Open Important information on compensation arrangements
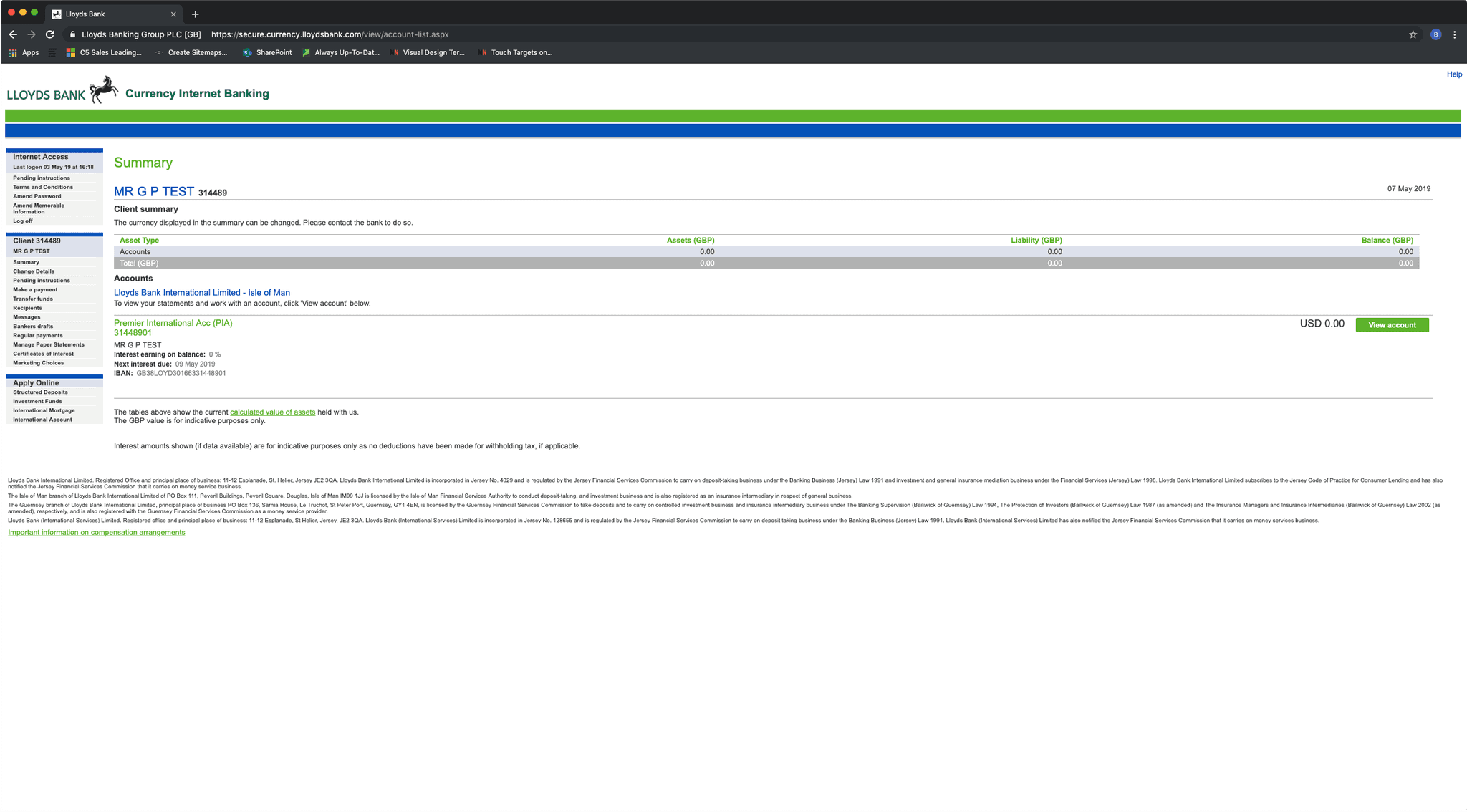The width and height of the screenshot is (1467, 812). point(97,533)
